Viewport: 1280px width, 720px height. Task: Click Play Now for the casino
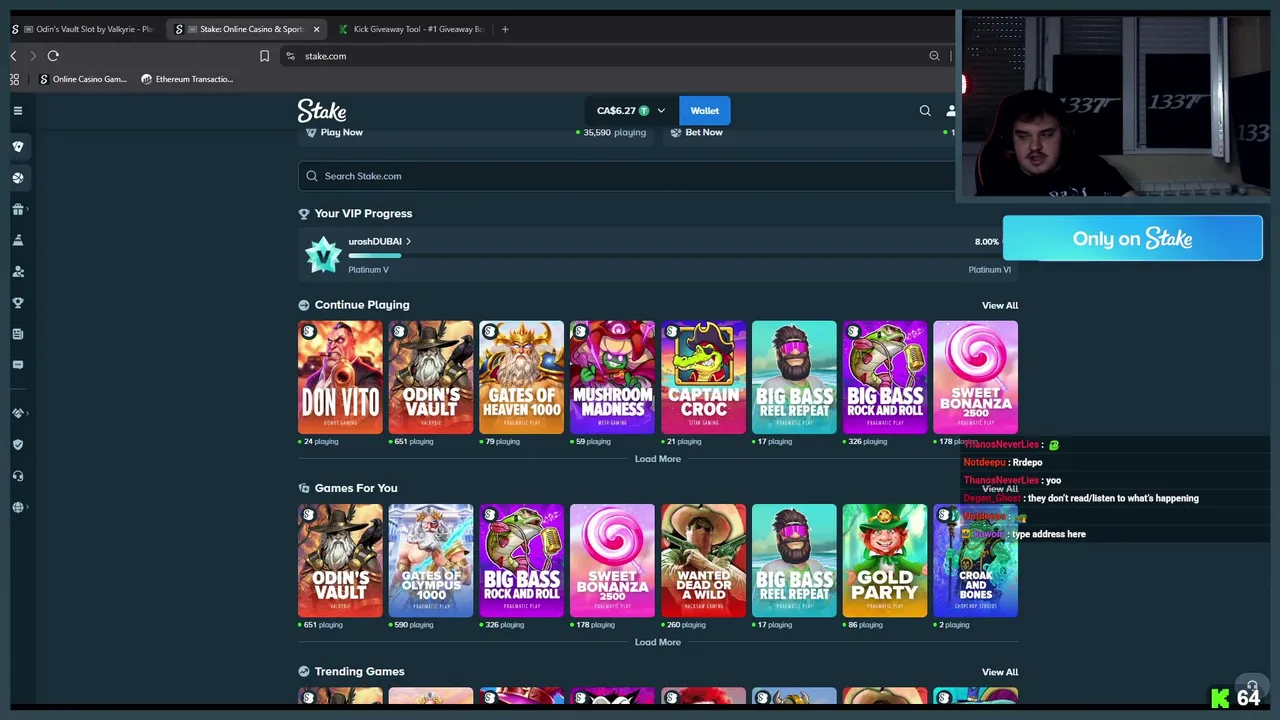(x=341, y=132)
